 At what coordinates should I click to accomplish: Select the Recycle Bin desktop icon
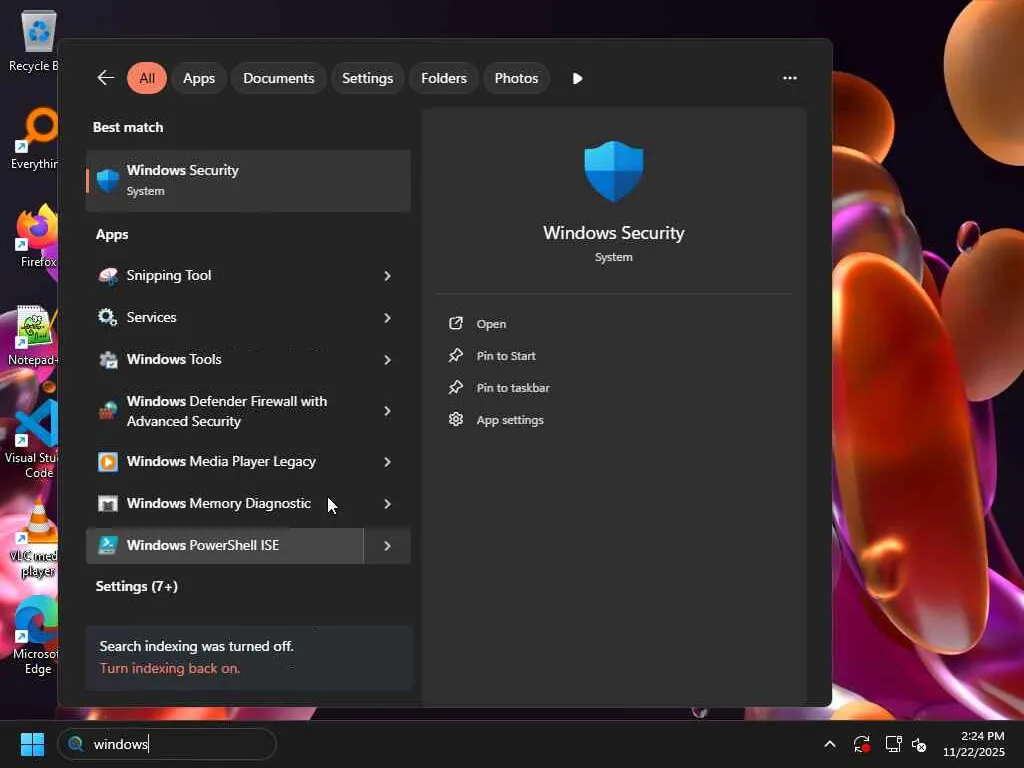tap(34, 40)
